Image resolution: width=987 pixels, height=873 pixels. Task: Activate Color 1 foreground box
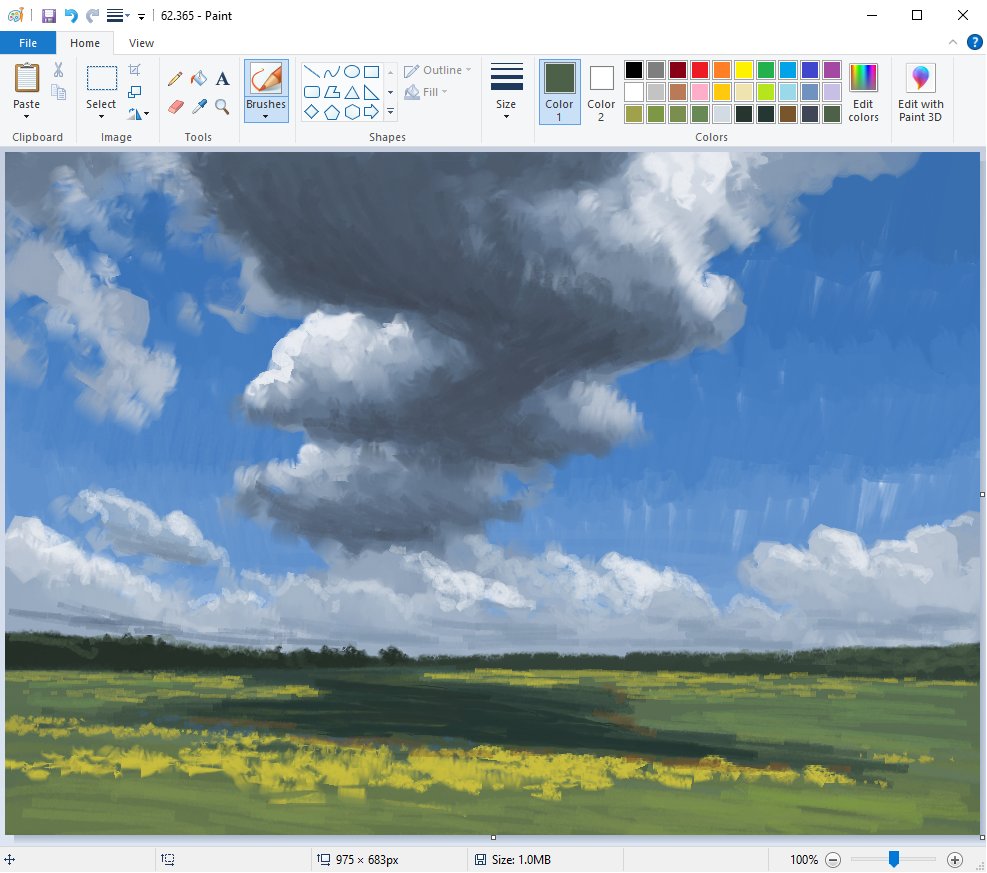coord(560,91)
